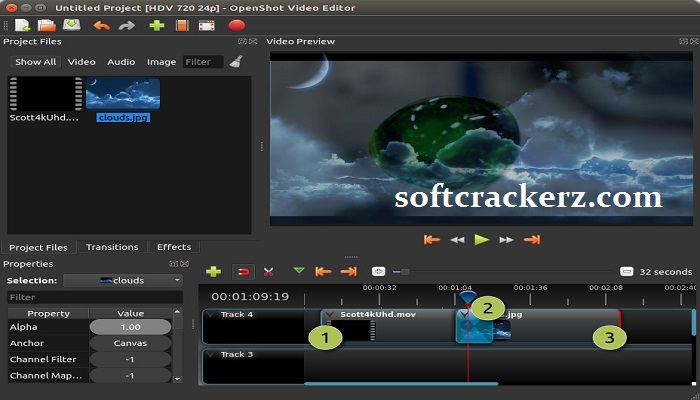Switch to the Project Files tab

pos(38,247)
